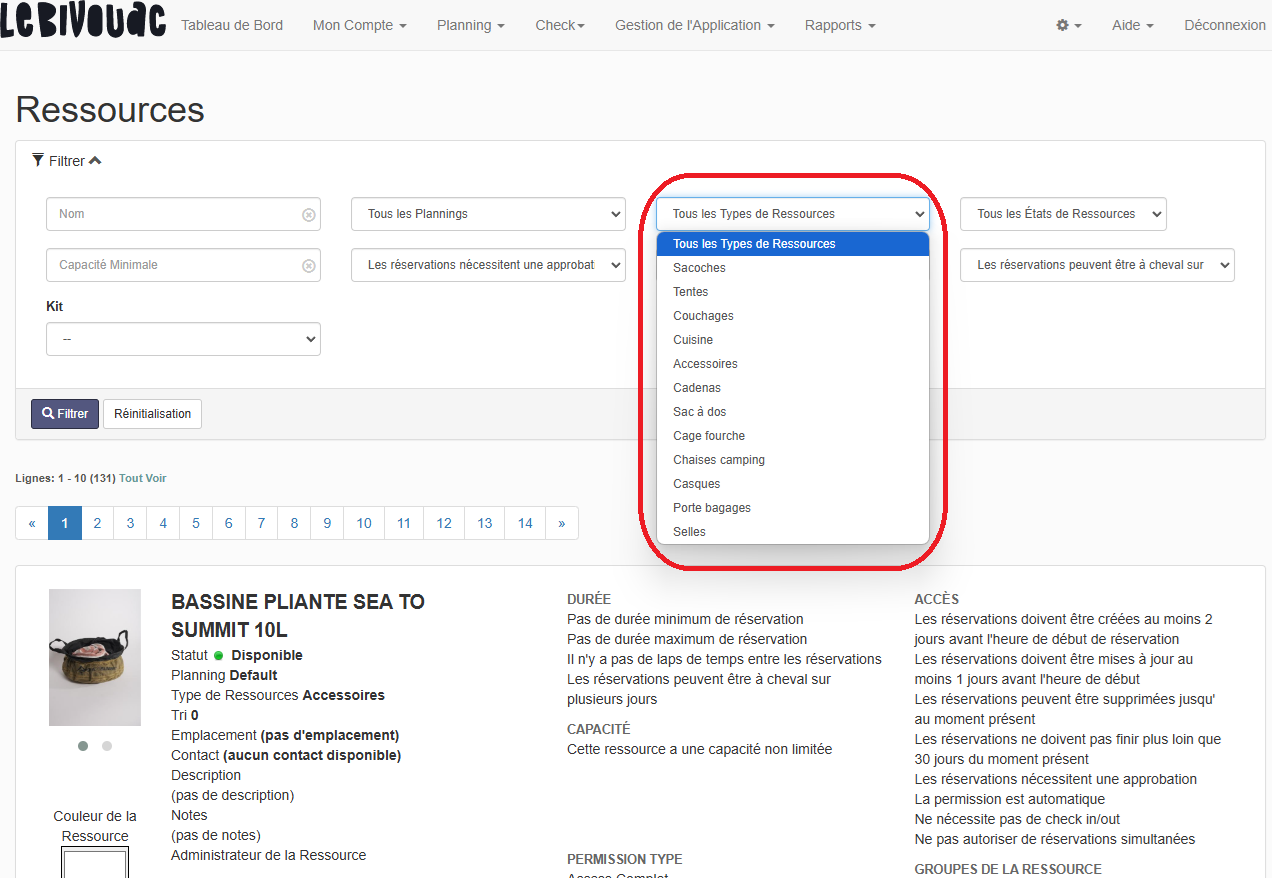
Task: Open the Tous les Plannings dropdown
Action: point(488,214)
